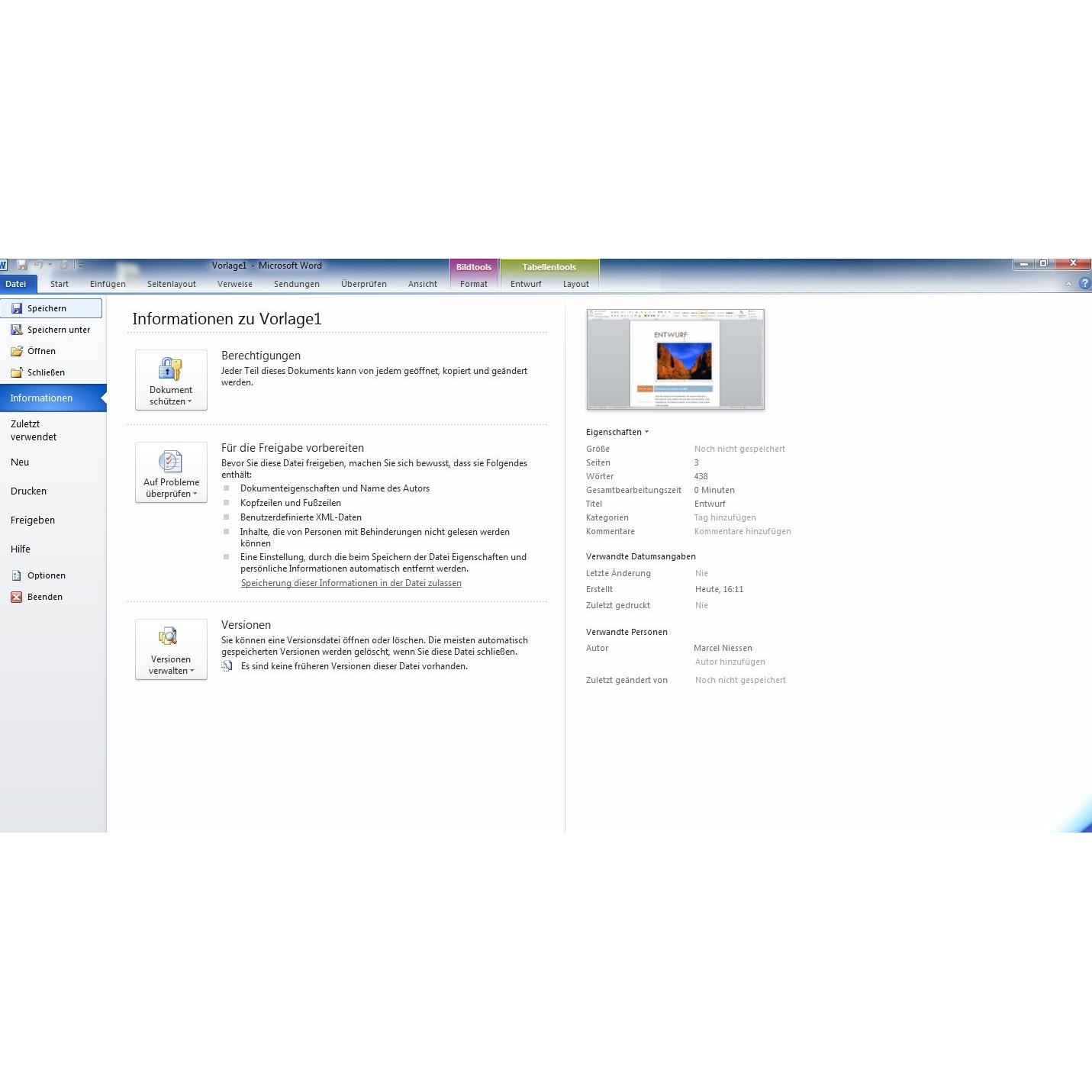Screen dimensions: 1092x1092
Task: Click the Öffnen folder icon
Action: tap(16, 351)
